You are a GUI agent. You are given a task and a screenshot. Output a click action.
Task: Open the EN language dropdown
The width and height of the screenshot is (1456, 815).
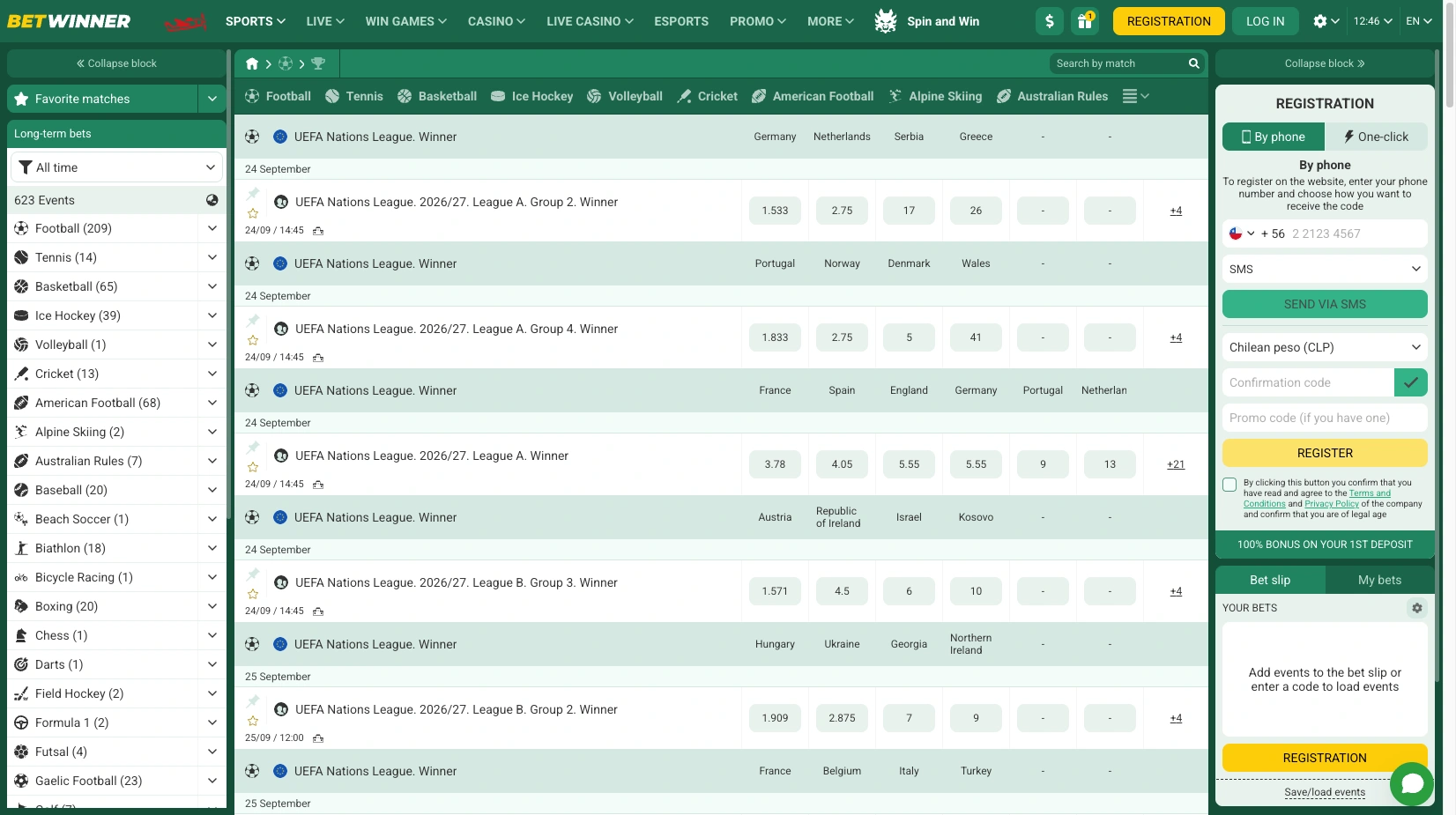point(1419,21)
